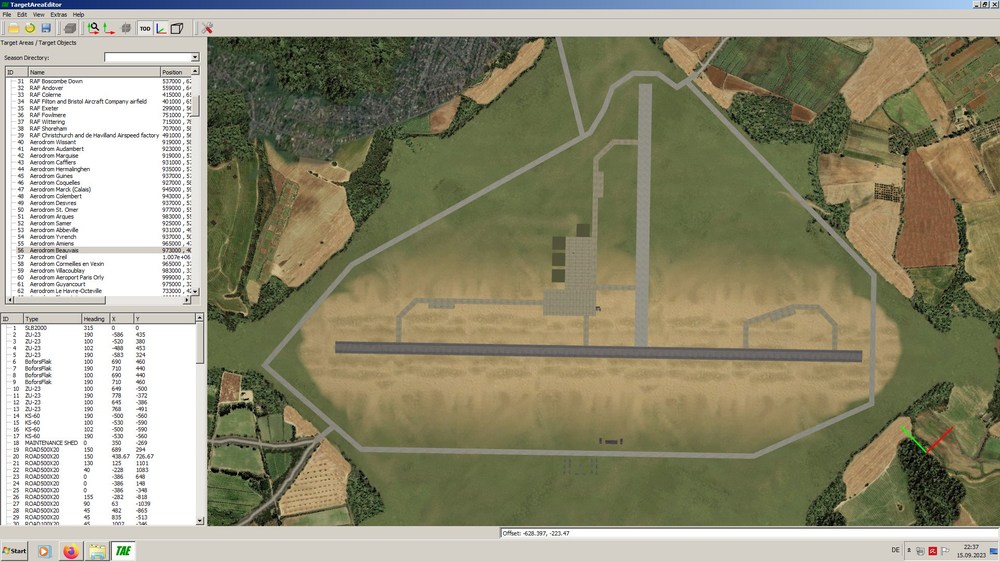Switch to TAE taskbar button
The image size is (1000, 562).
[123, 551]
